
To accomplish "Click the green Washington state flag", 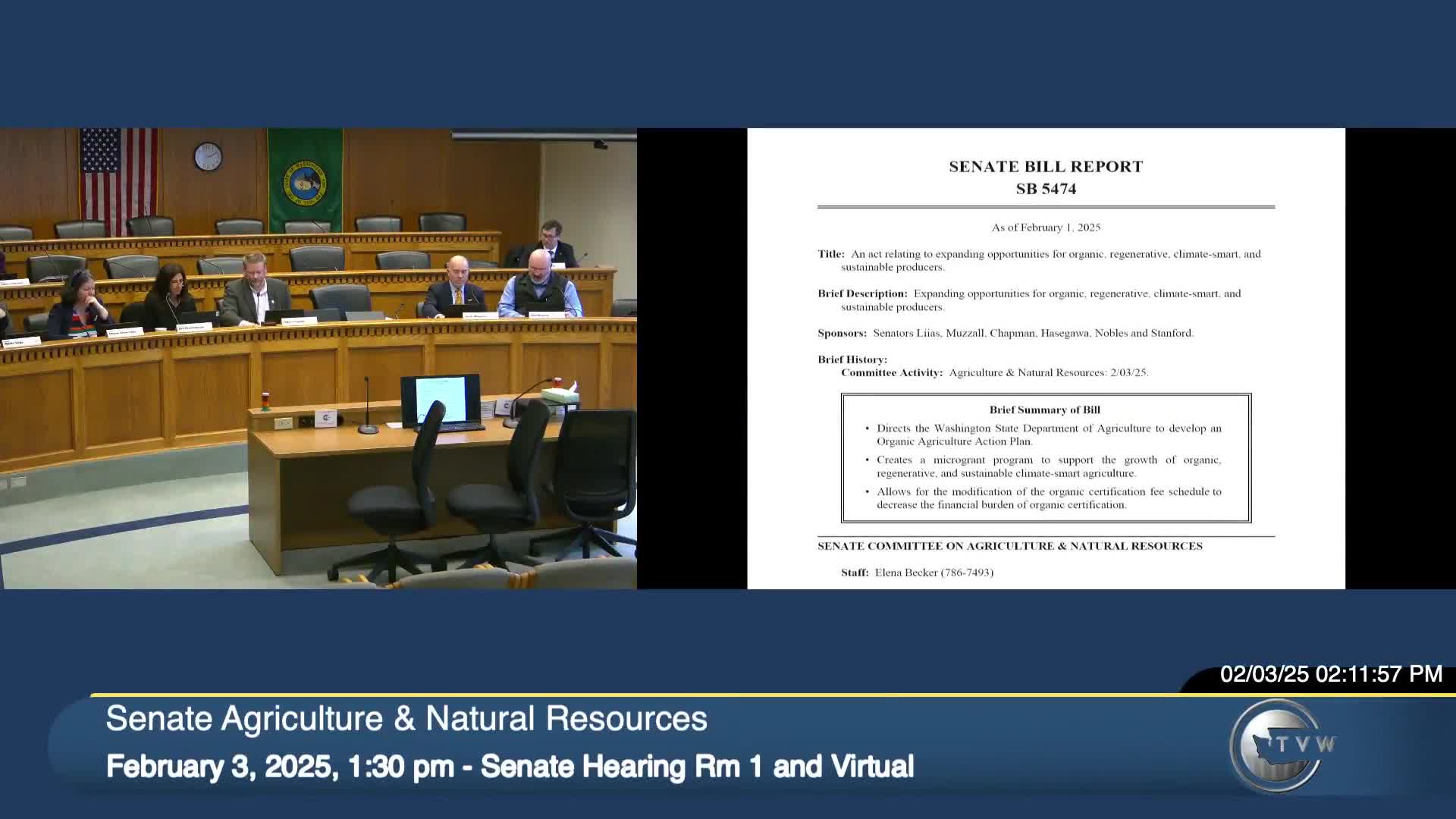I will (x=305, y=177).
